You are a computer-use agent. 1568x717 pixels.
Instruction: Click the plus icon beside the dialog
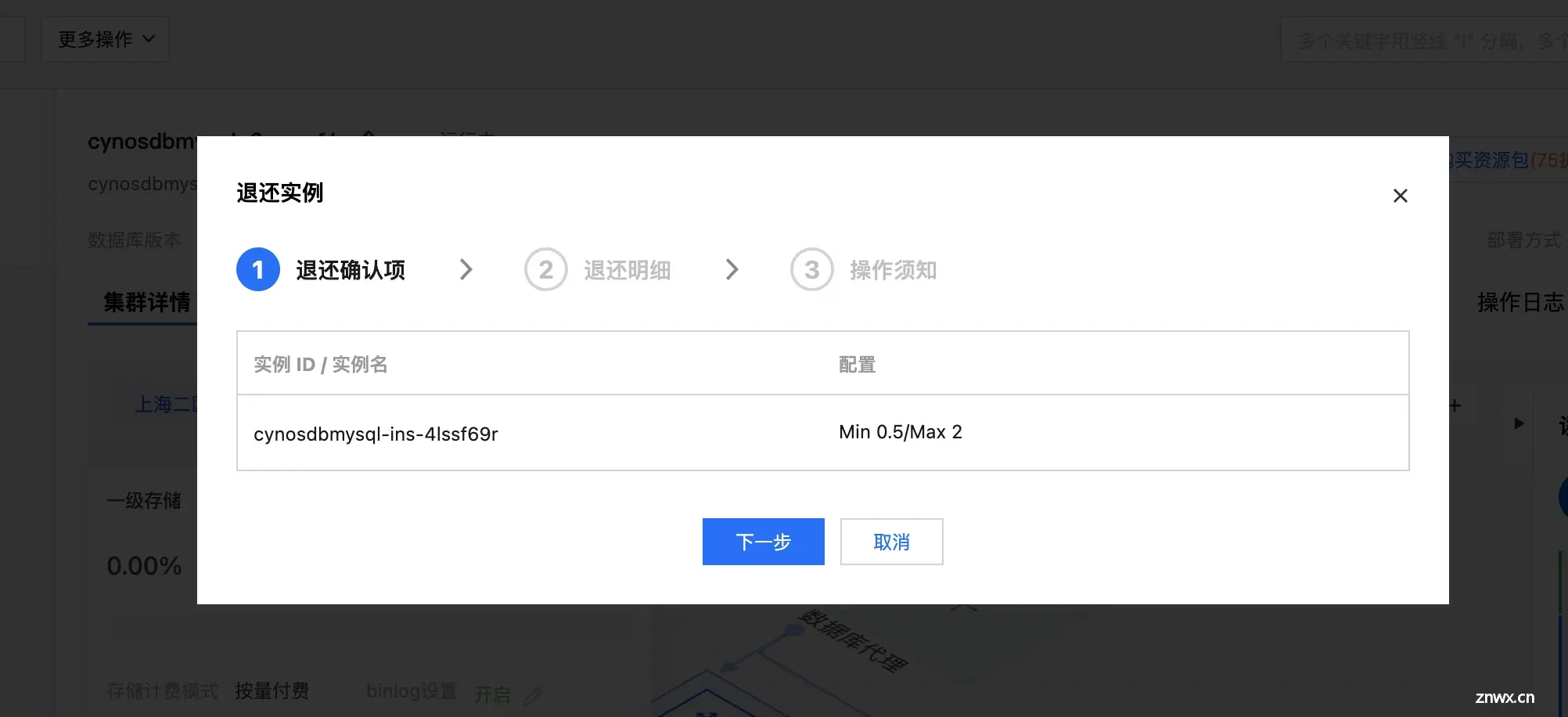[1455, 405]
